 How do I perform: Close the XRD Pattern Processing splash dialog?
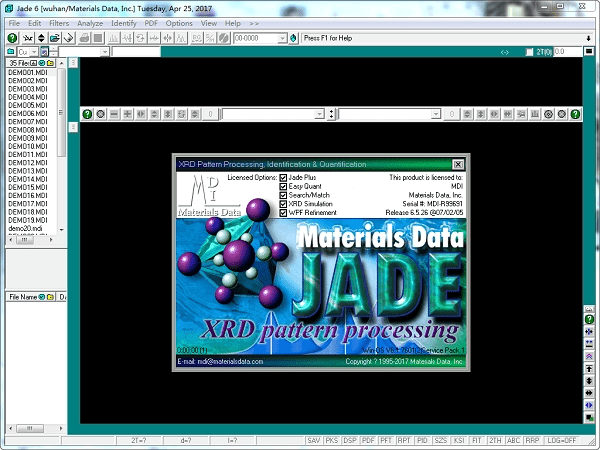[458, 164]
